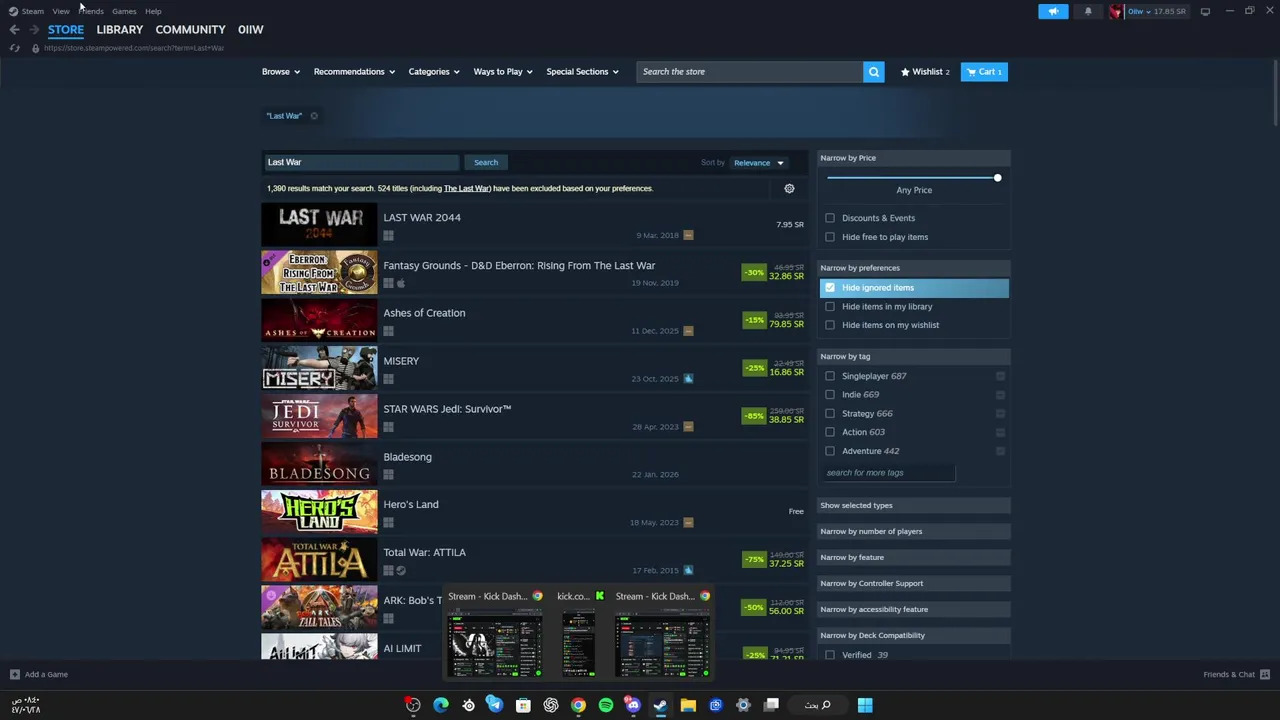1280x720 pixels.
Task: Check Hide free to play items
Action: point(830,237)
